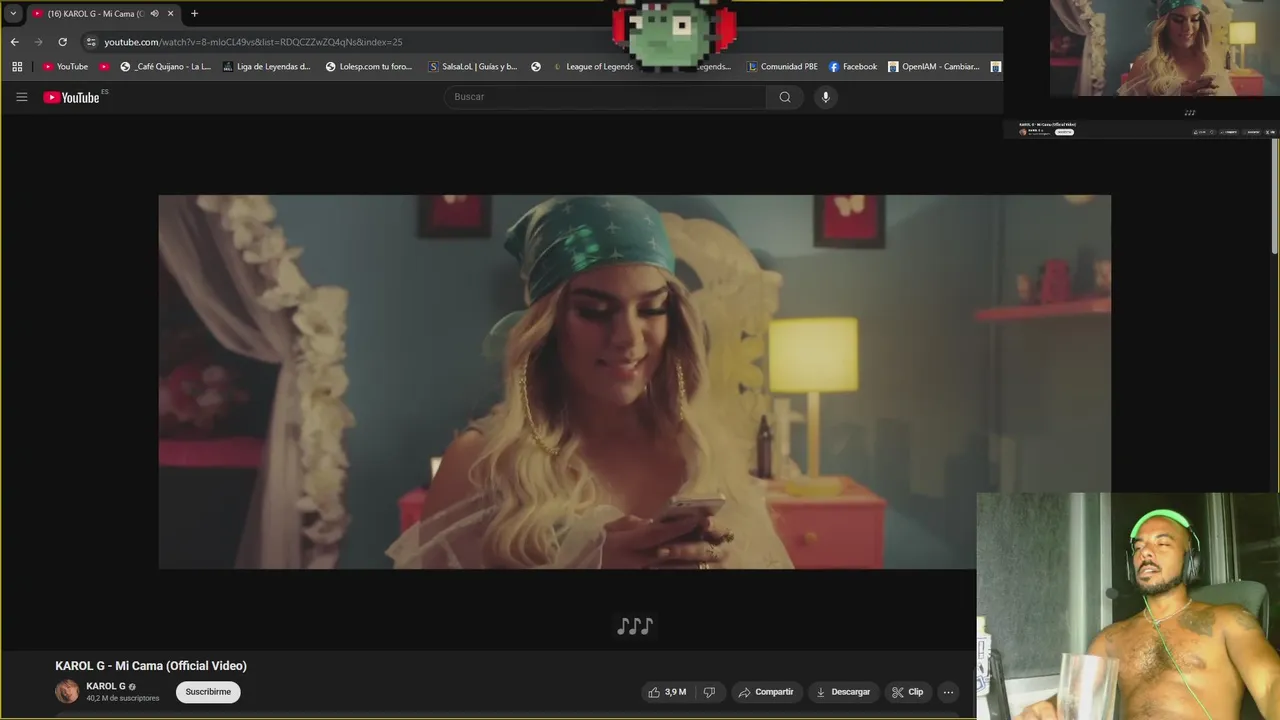This screenshot has width=1280, height=720.
Task: Click the site info icon in address bar
Action: [91, 42]
